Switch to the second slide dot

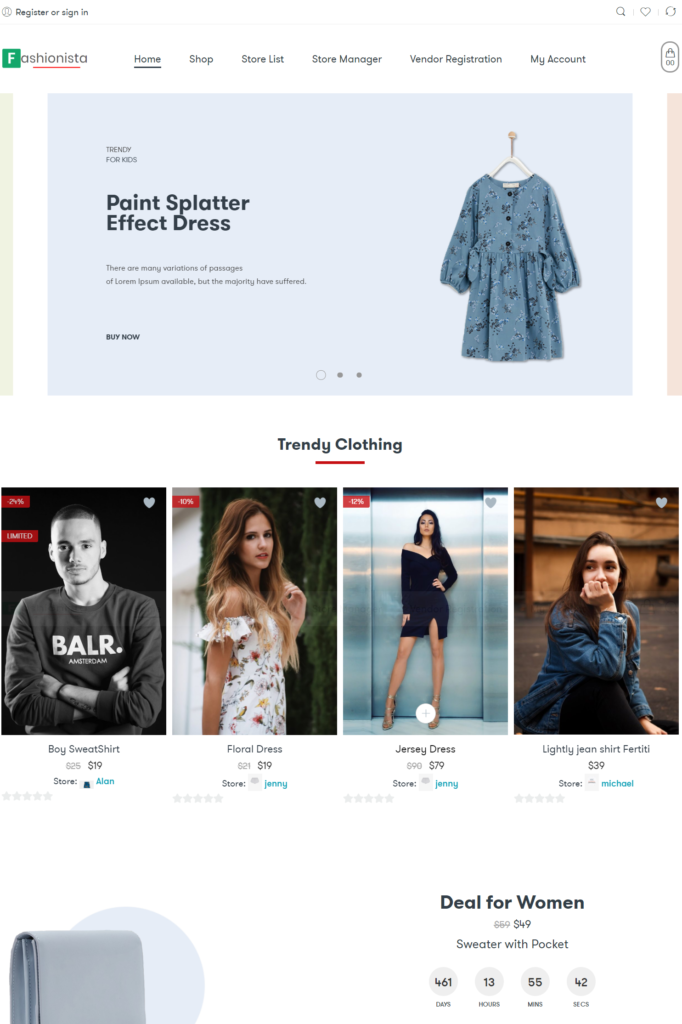[x=340, y=375]
